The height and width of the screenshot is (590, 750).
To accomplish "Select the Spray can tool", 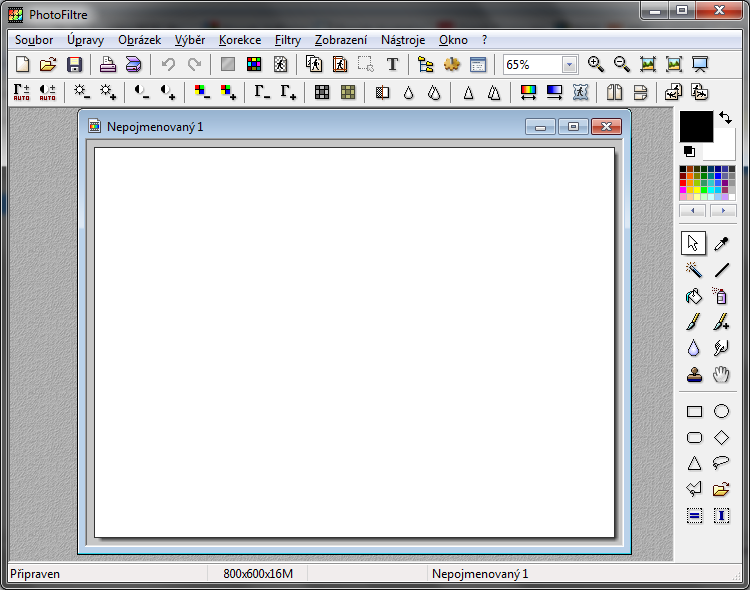I will pyautogui.click(x=720, y=296).
